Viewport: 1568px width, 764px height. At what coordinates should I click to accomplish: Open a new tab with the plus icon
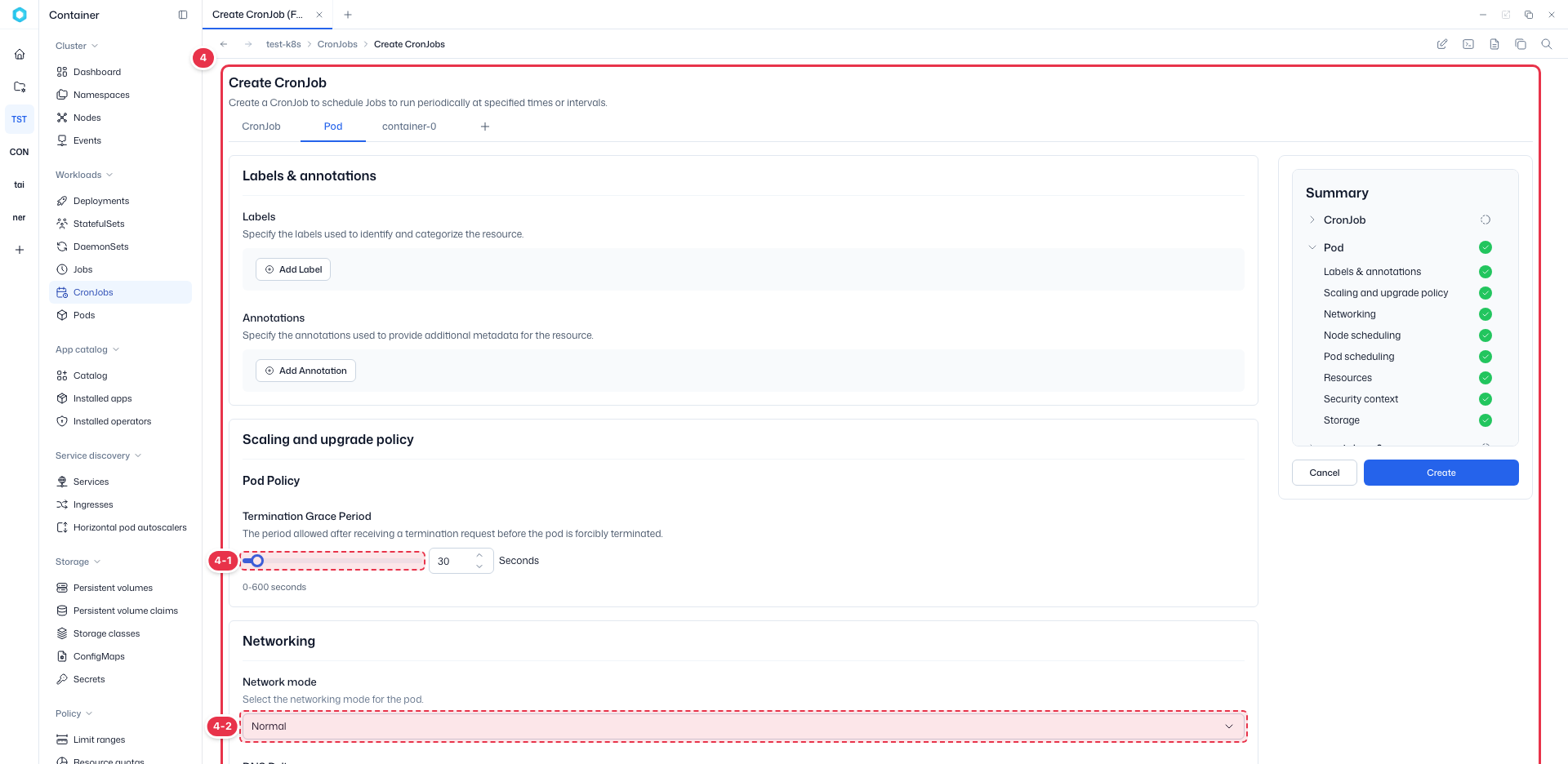(x=348, y=15)
